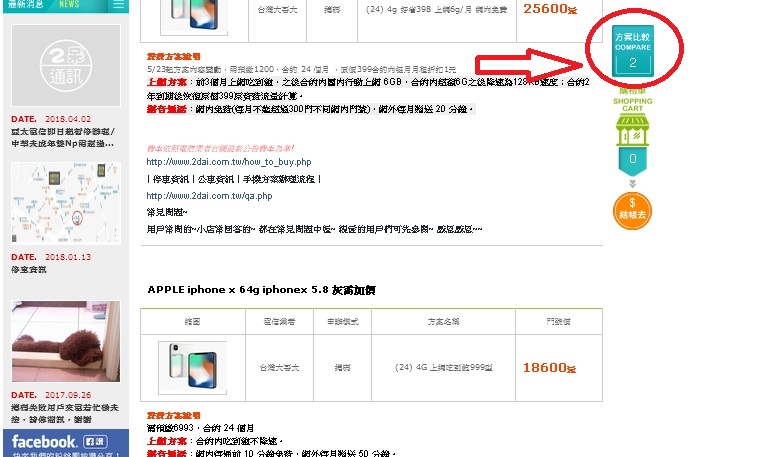This screenshot has height=457, width=767.
Task: Click the 18600 price link
Action: pos(549,367)
